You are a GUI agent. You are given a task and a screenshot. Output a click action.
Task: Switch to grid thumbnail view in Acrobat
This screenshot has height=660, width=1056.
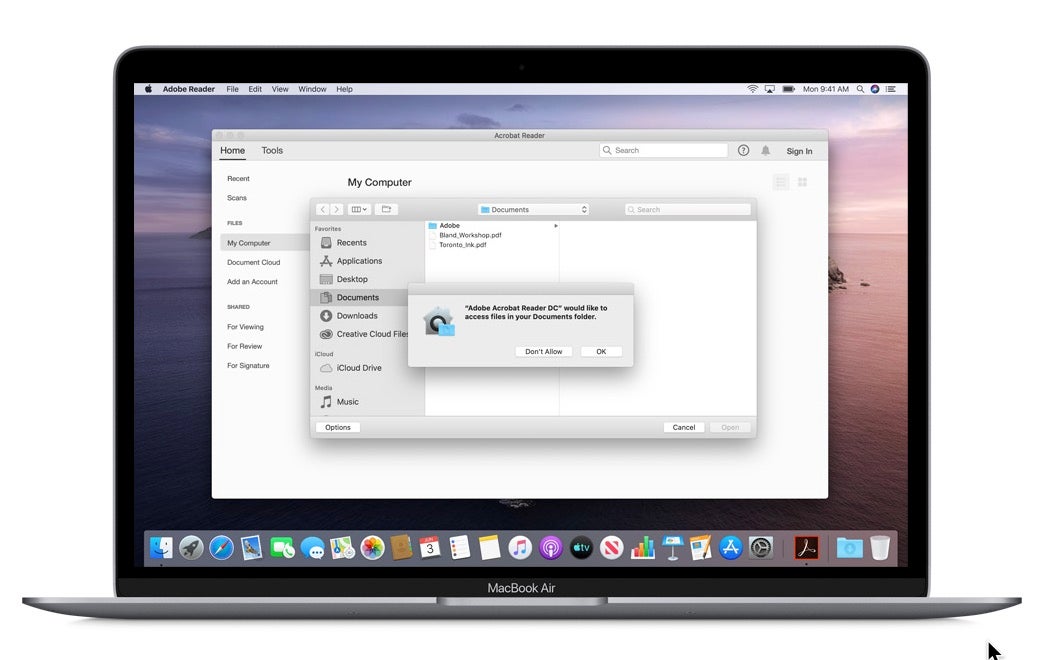(x=802, y=182)
